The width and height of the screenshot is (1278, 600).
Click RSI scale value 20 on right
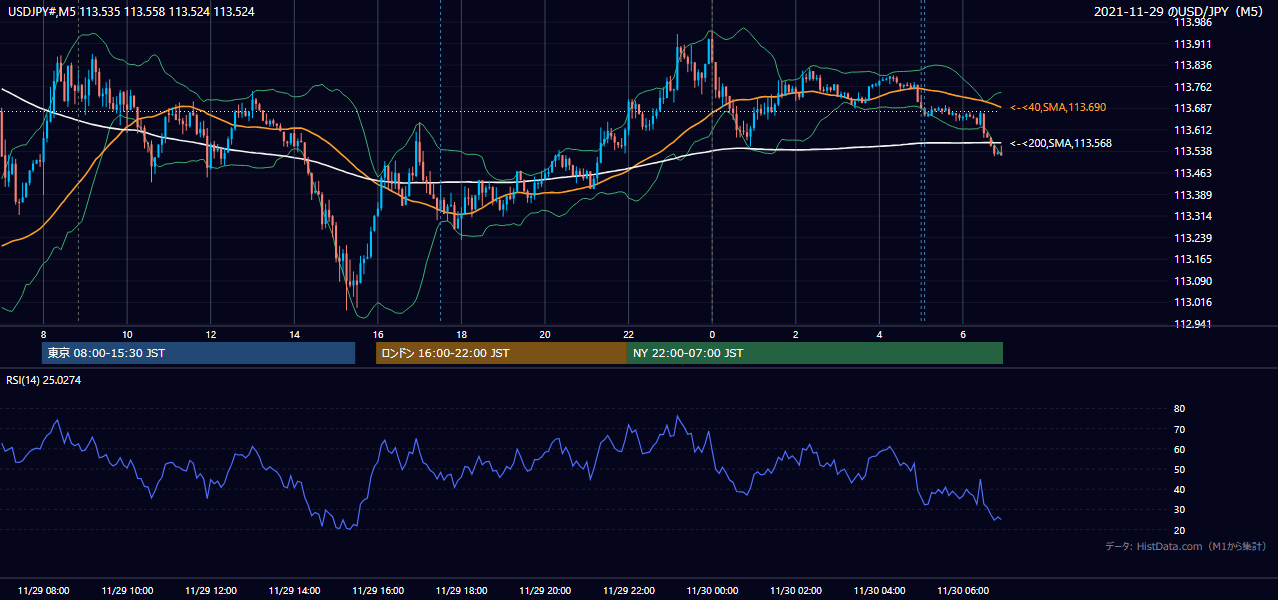point(1179,530)
